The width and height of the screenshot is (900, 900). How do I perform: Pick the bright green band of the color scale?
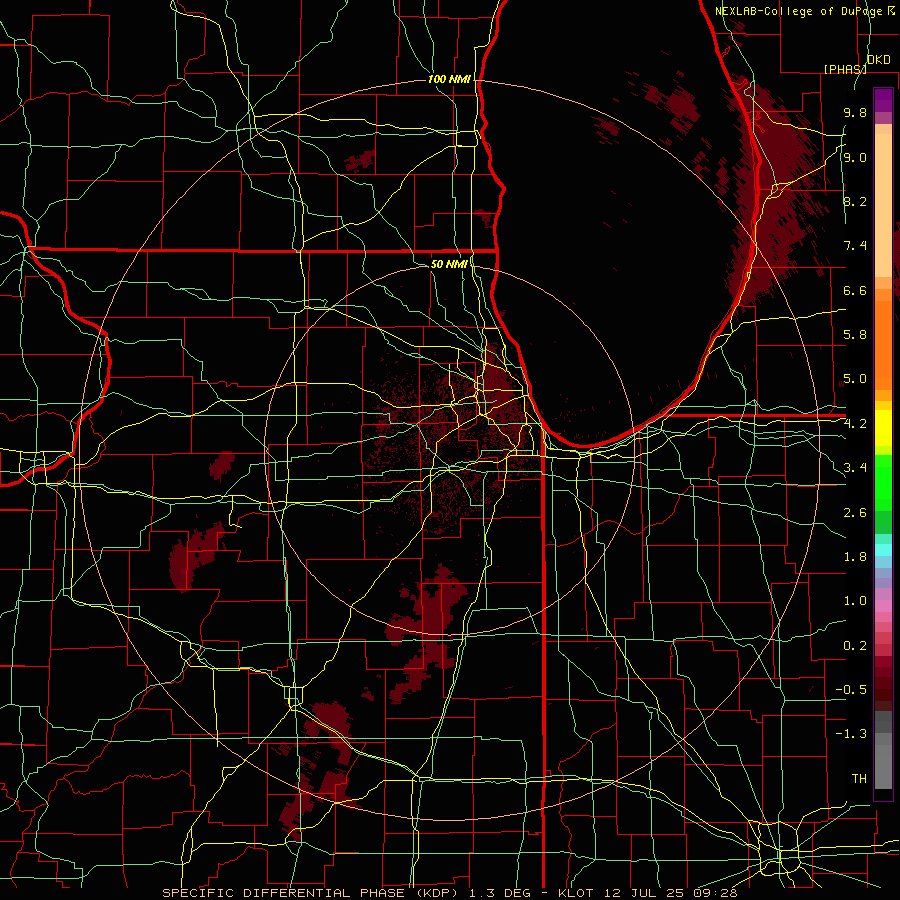[x=883, y=483]
